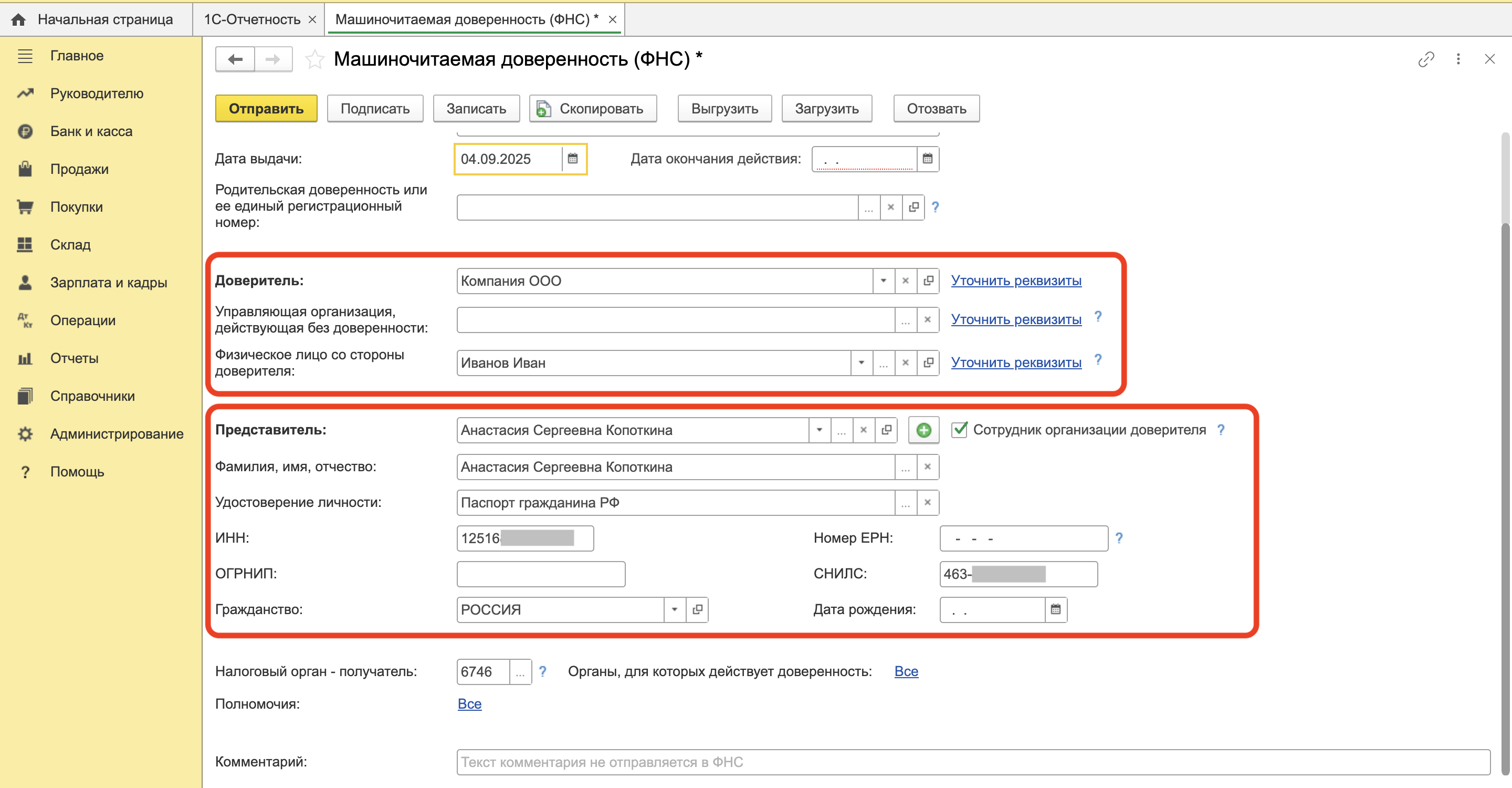Click the copy link chain icon
Image resolution: width=1512 pixels, height=788 pixels.
click(1426, 59)
